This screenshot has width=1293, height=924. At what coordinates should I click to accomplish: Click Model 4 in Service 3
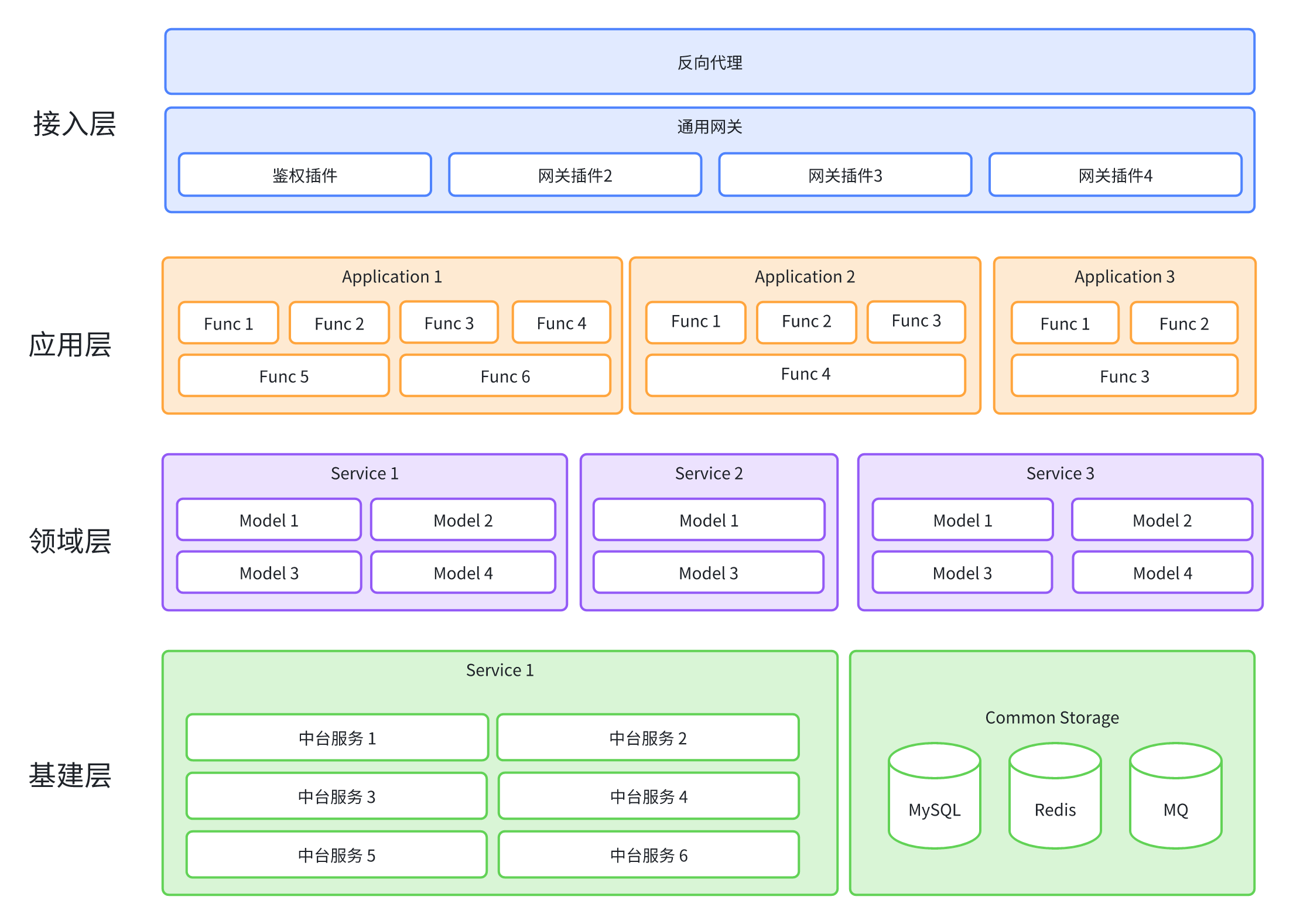(x=1162, y=573)
